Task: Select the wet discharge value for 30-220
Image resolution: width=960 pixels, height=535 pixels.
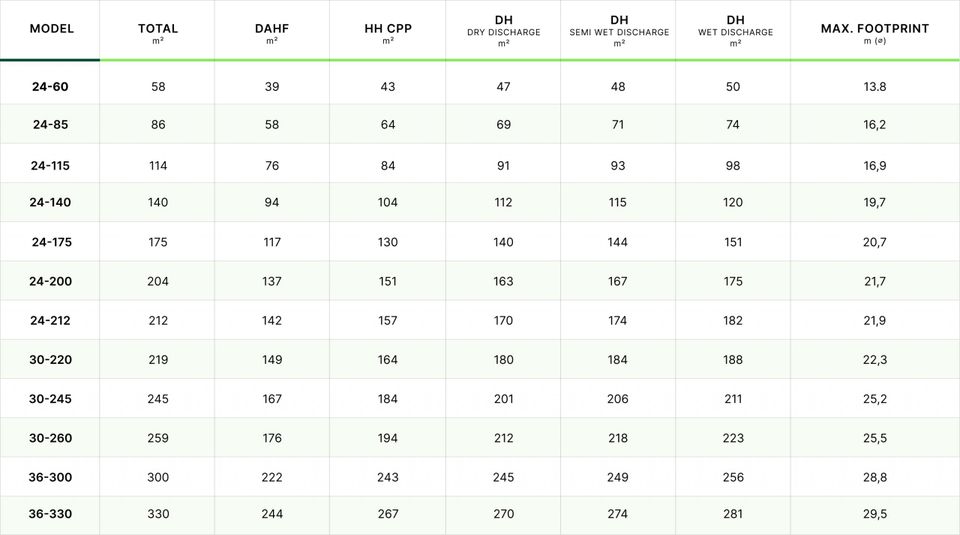Action: click(x=733, y=360)
